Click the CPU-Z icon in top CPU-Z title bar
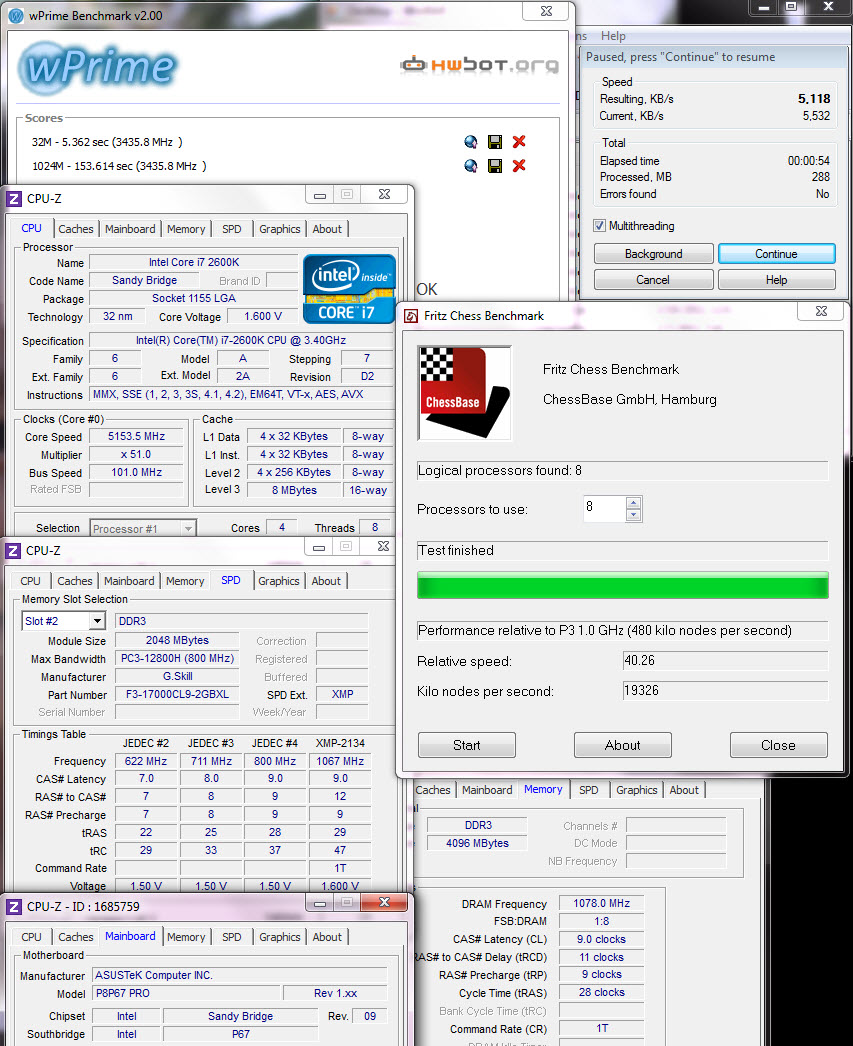The width and height of the screenshot is (853, 1046). [x=13, y=199]
